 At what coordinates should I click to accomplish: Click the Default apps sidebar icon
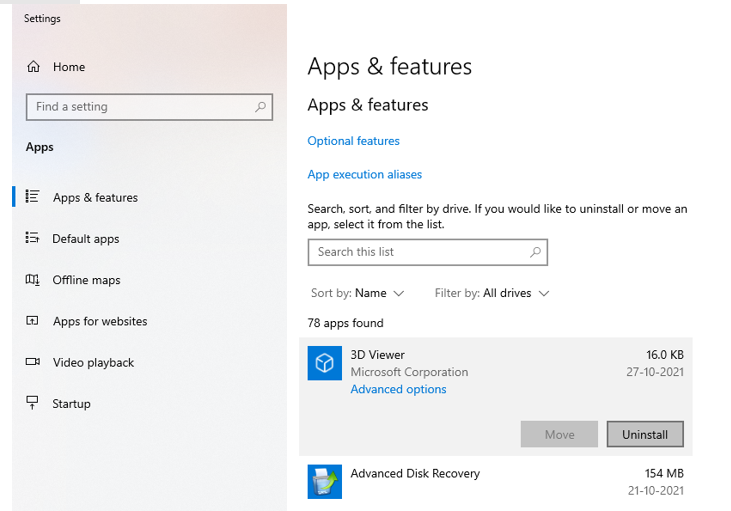(32, 238)
